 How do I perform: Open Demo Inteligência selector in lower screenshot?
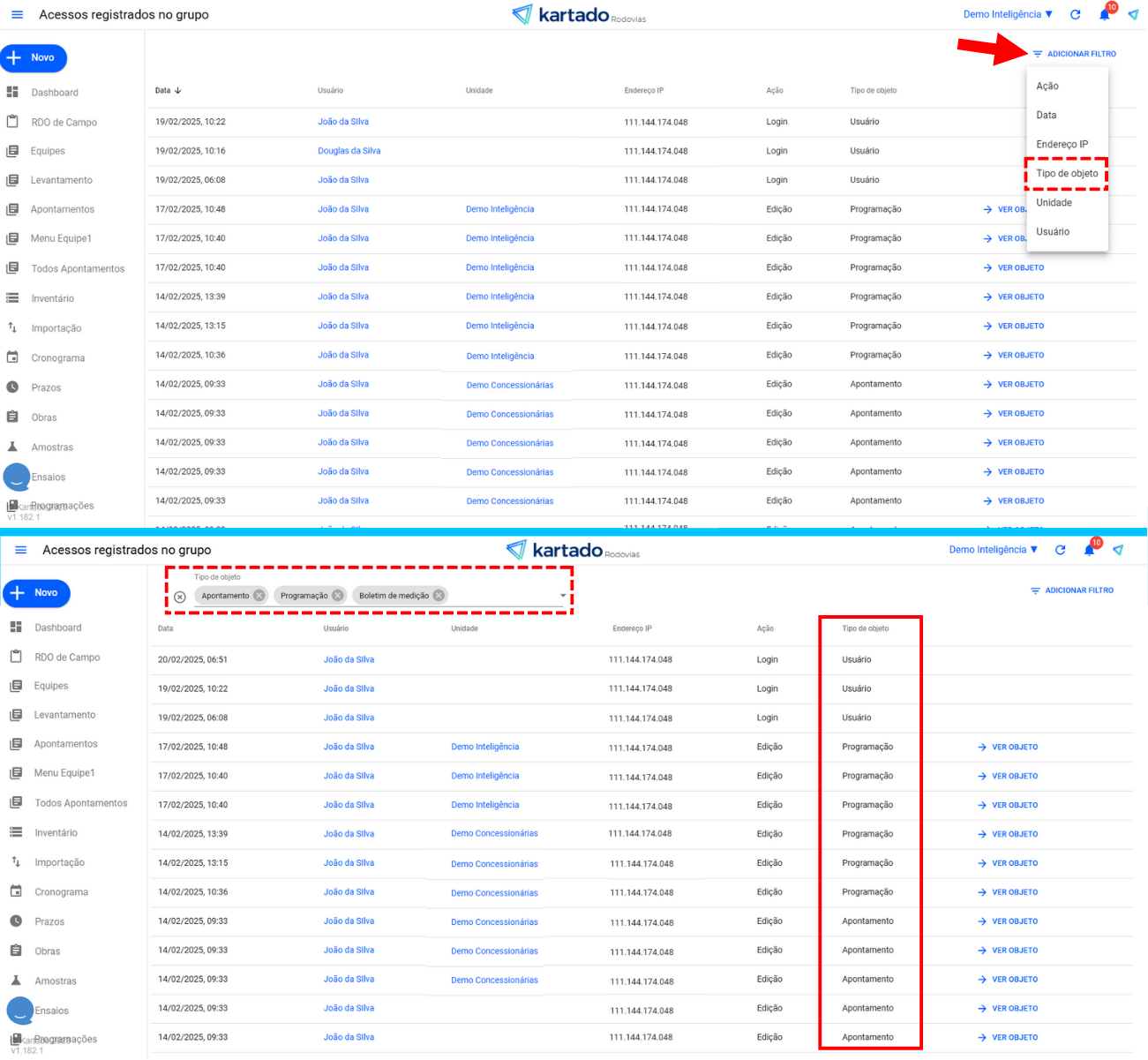pyautogui.click(x=993, y=550)
